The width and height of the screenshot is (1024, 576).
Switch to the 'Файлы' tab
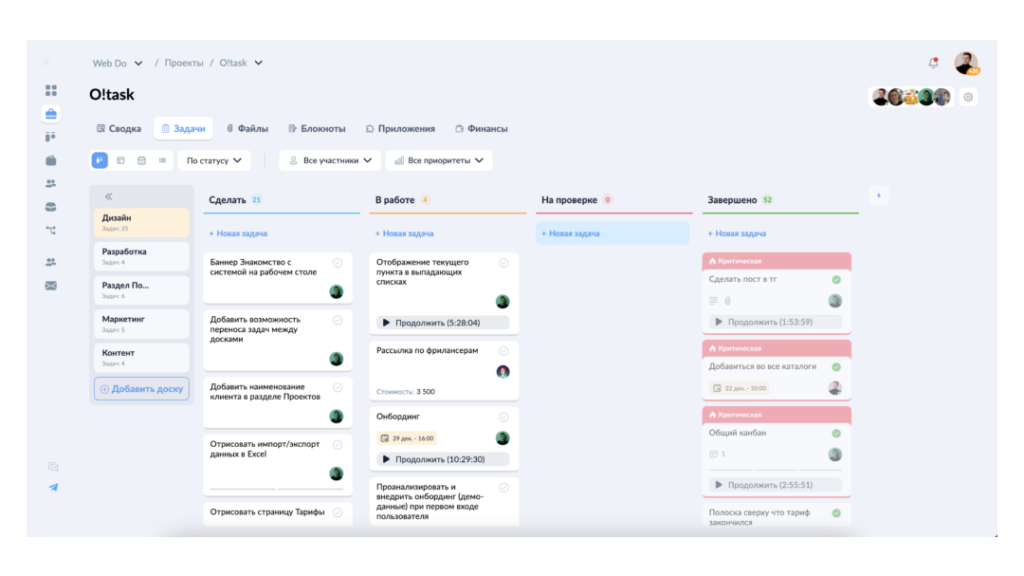[246, 129]
